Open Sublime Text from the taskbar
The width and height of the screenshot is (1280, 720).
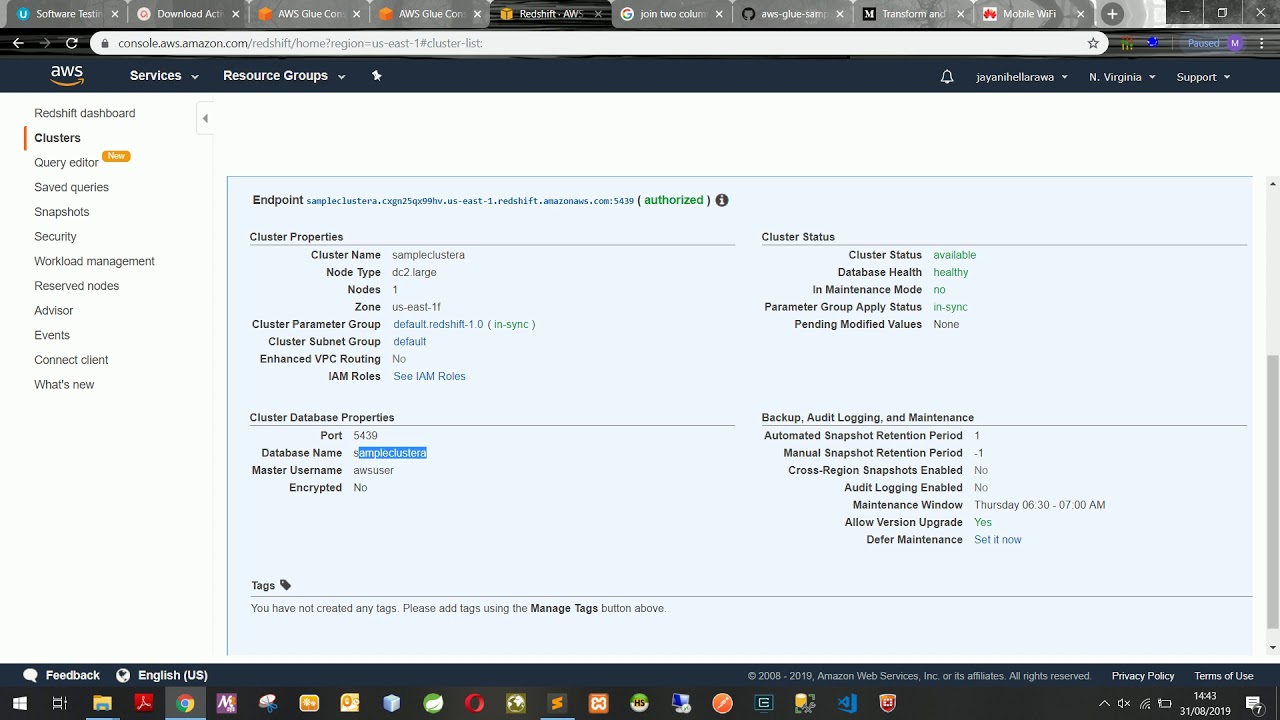click(x=557, y=703)
